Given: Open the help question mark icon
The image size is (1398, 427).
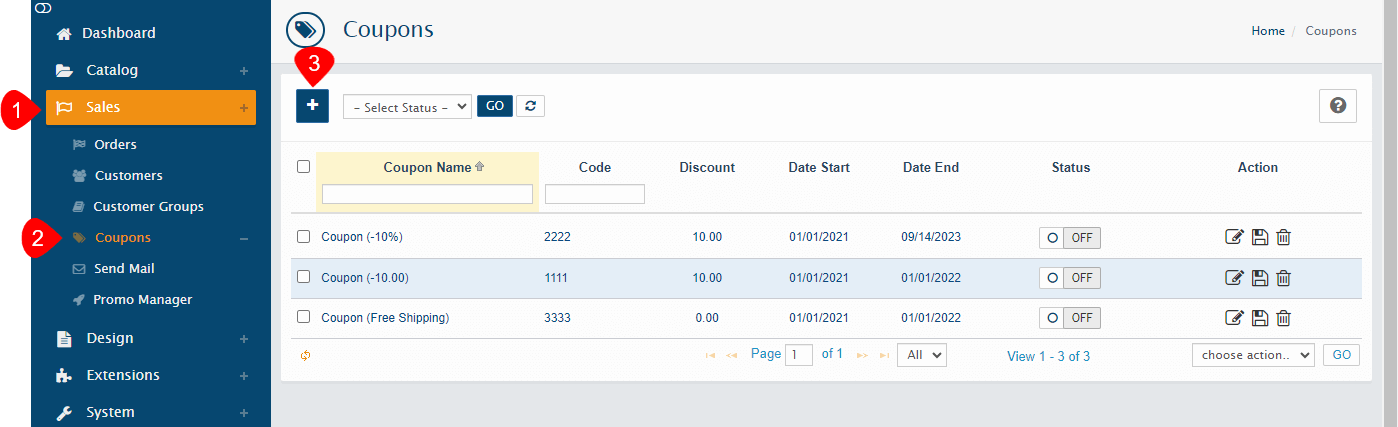Looking at the screenshot, I should point(1337,106).
